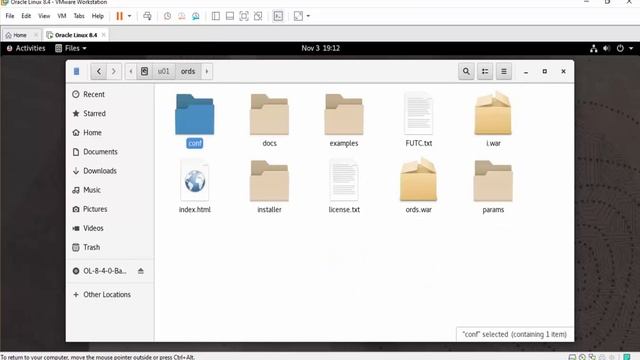This screenshot has height=360, width=640.
Task: Open the snapshot manager icon
Action: [196, 16]
